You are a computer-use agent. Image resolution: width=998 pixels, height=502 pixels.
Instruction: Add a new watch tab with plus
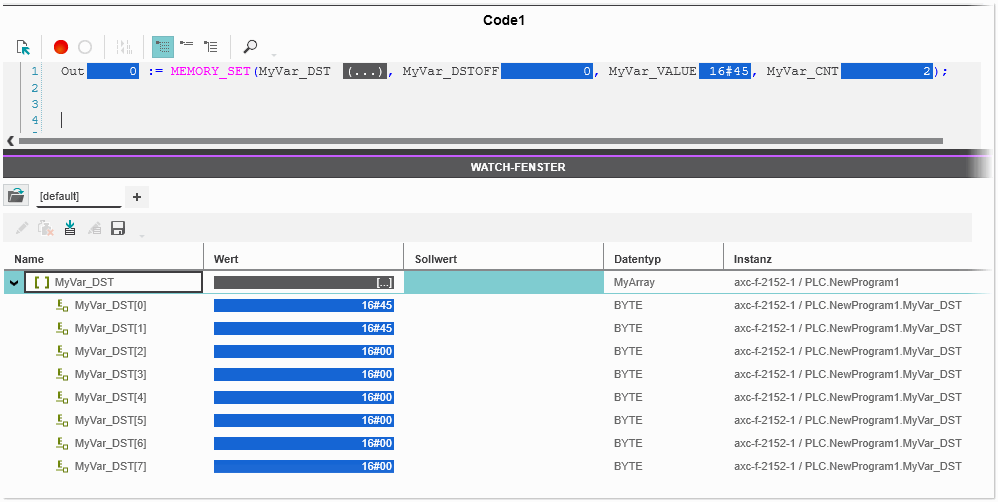click(137, 196)
